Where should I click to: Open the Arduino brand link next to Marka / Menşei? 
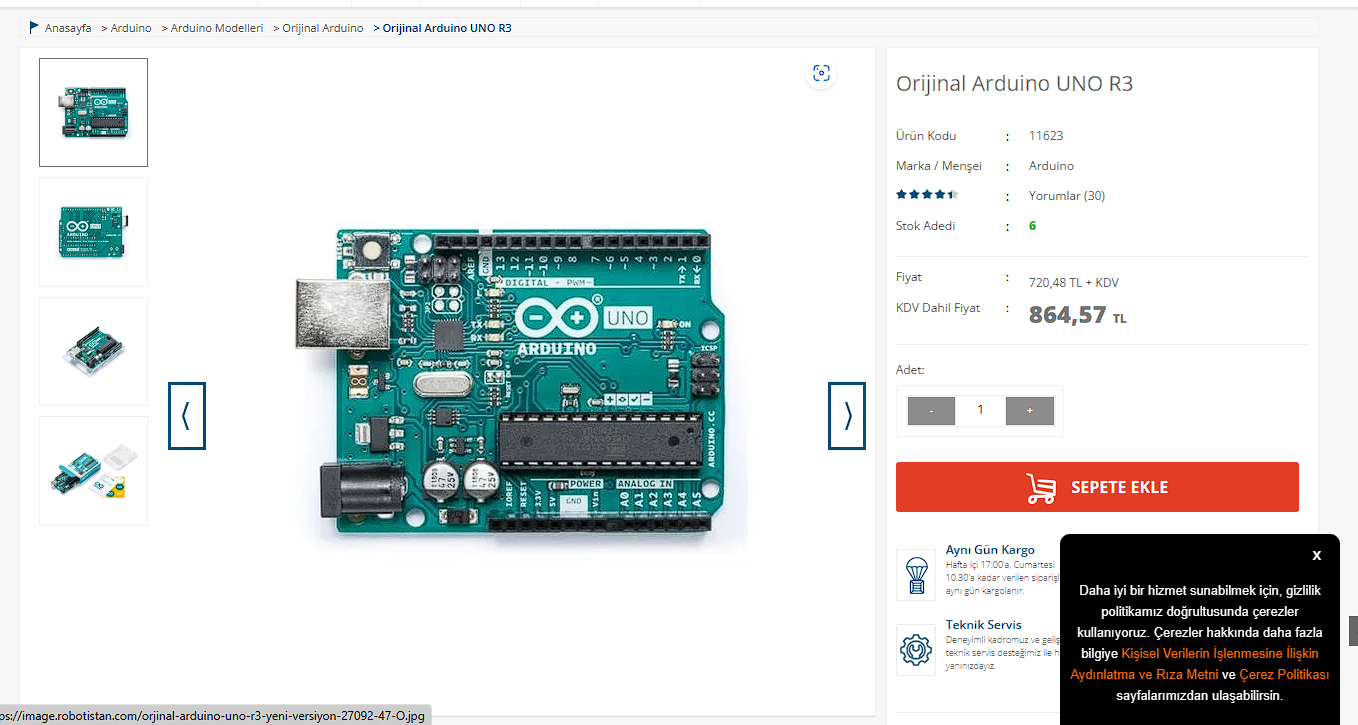[1051, 166]
